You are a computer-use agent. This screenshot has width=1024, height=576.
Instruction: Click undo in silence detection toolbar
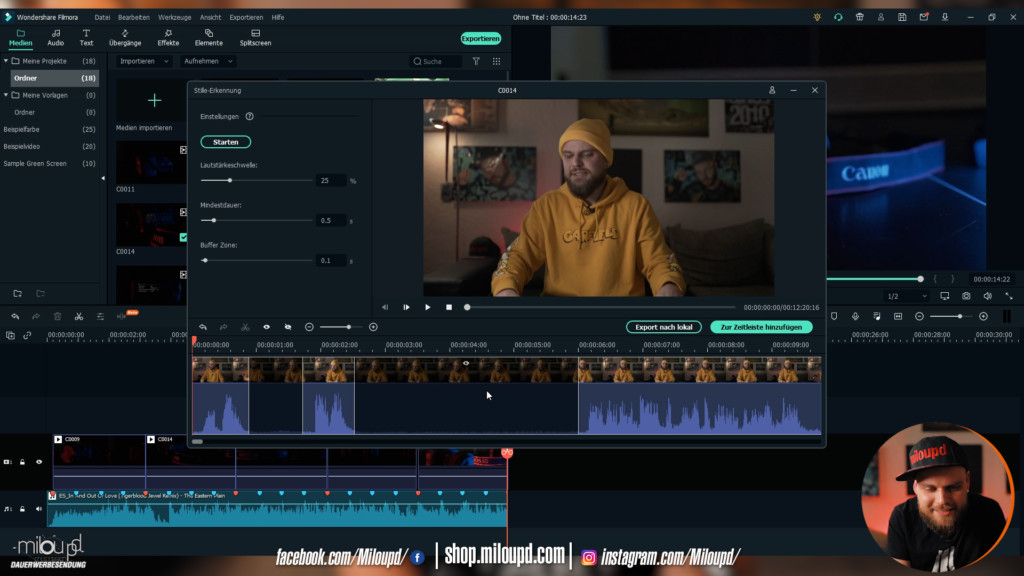pyautogui.click(x=203, y=327)
